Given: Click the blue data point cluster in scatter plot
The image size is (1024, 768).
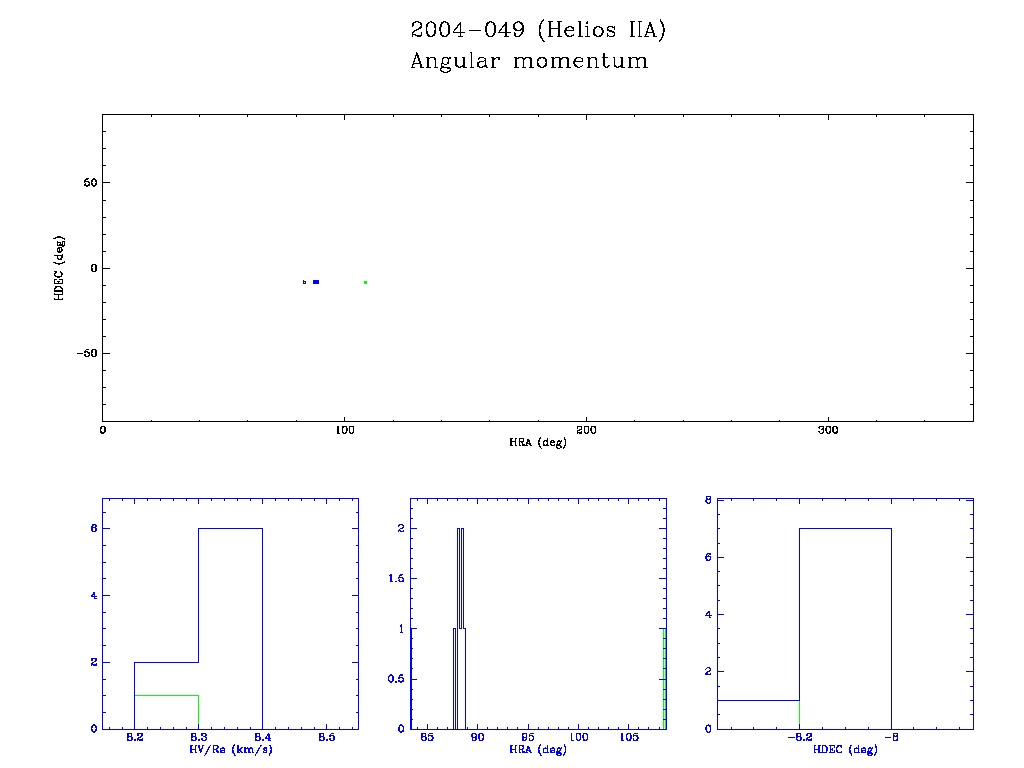Looking at the screenshot, I should click(x=316, y=282).
